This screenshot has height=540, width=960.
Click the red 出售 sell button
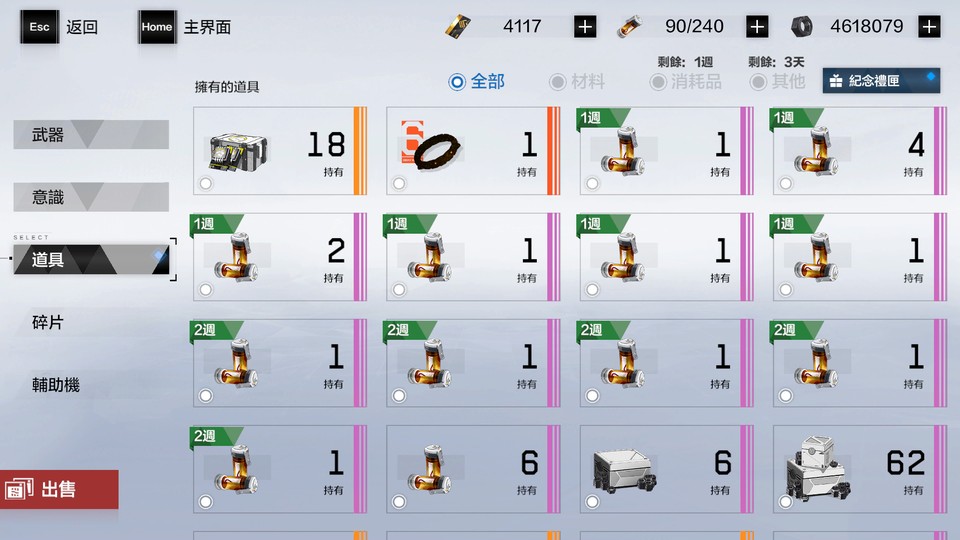59,489
